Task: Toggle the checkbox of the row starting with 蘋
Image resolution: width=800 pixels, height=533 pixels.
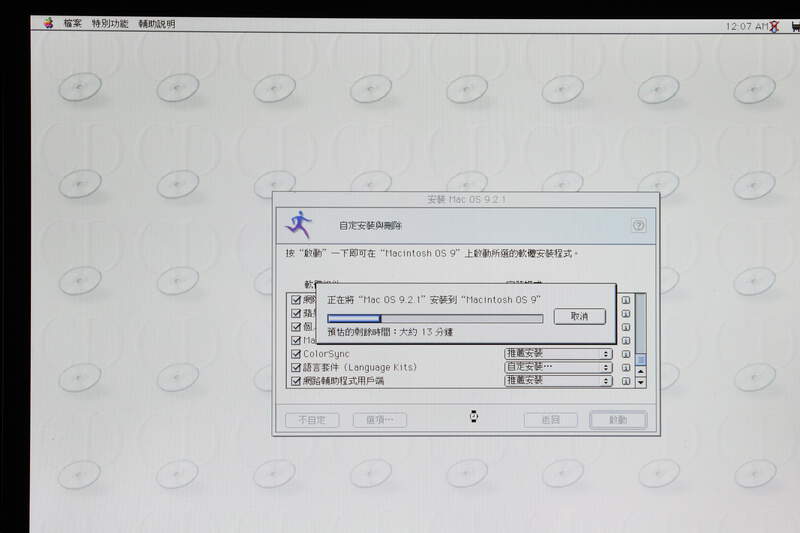Action: click(x=295, y=313)
